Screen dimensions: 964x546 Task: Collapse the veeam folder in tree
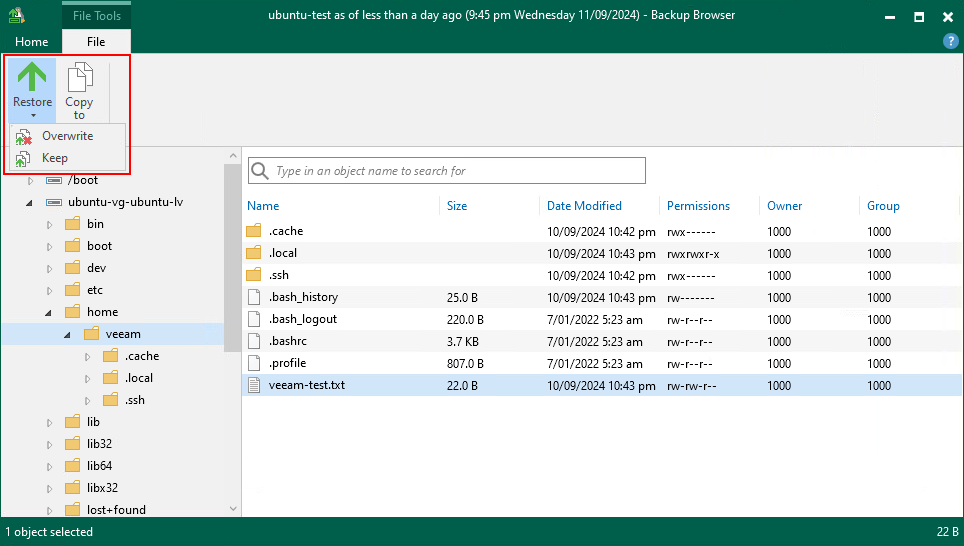(68, 334)
